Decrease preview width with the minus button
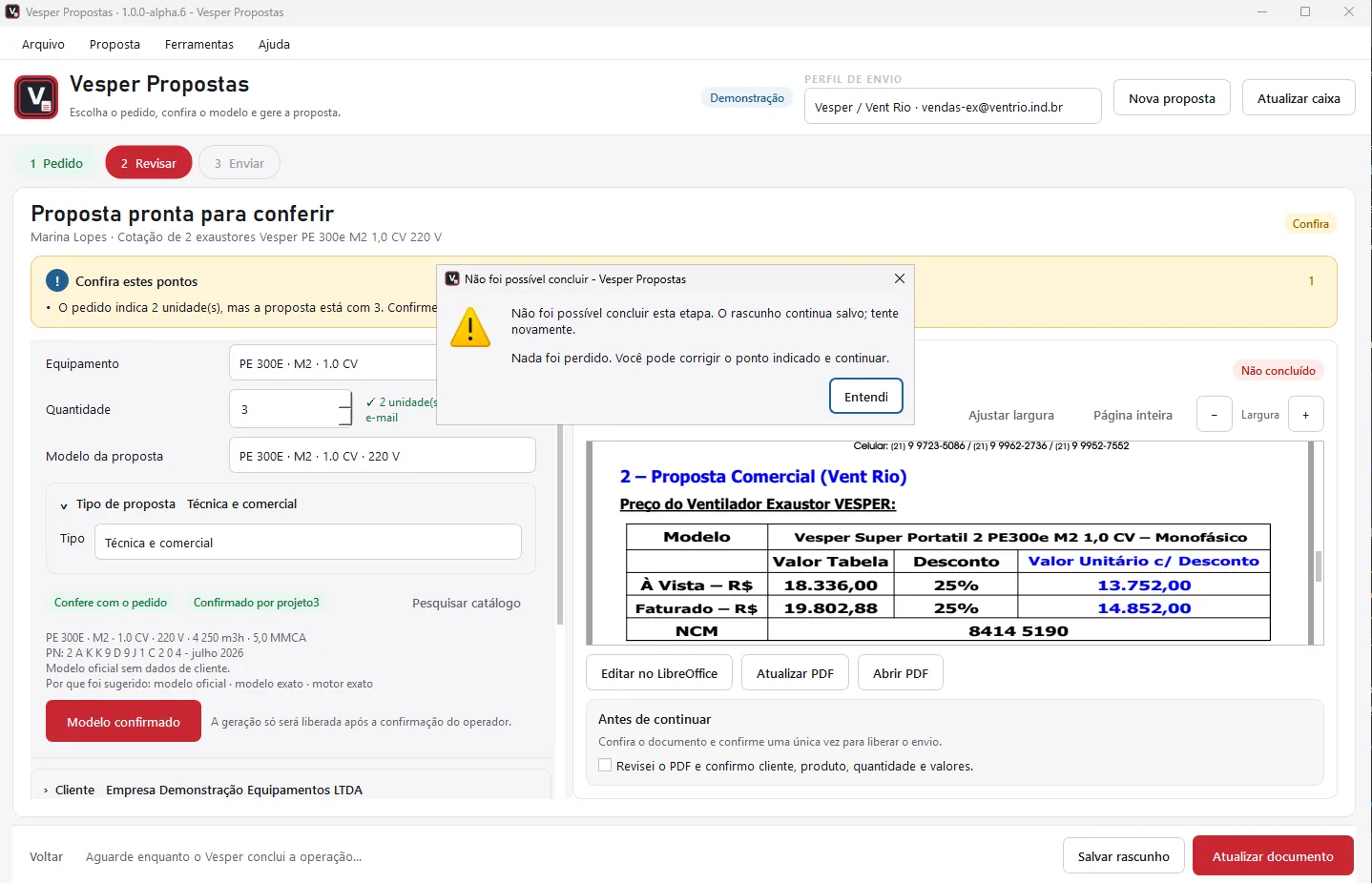 click(1214, 414)
